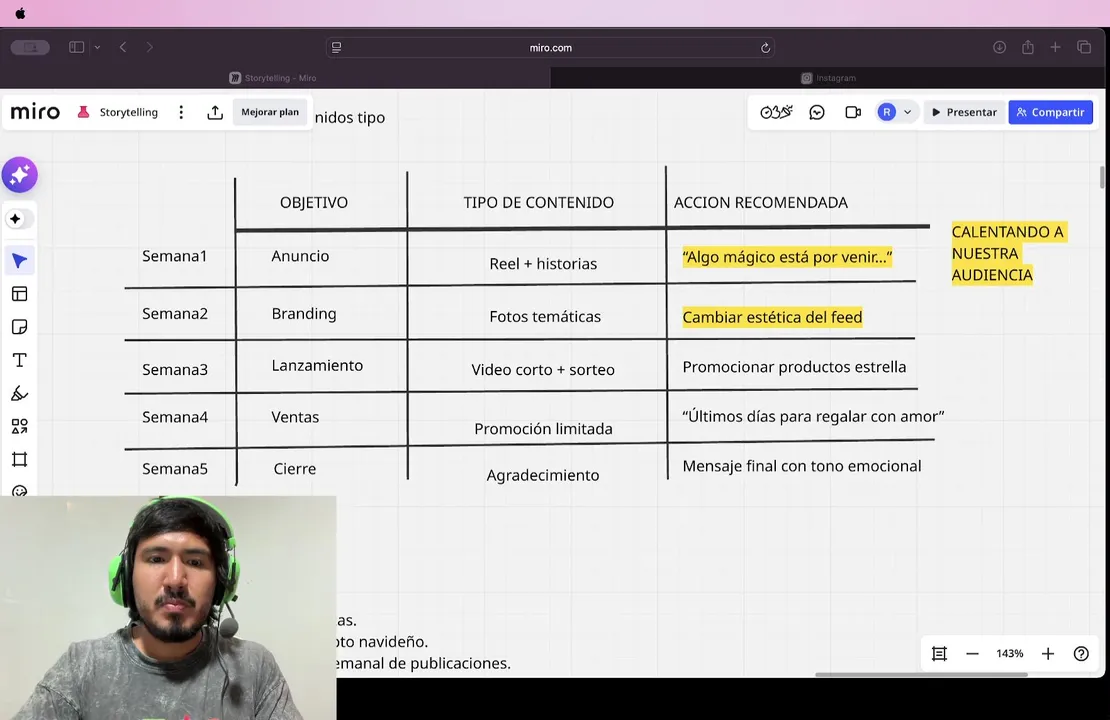Select 'CALENTANDO A NUESTRA AUDIENCIA' note

[1008, 253]
